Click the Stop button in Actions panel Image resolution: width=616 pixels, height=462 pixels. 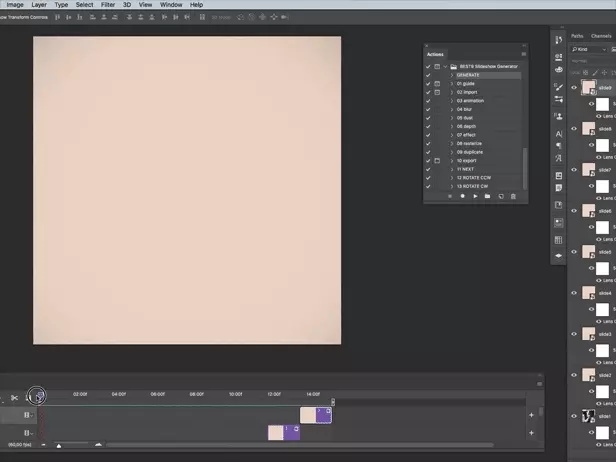[450, 196]
